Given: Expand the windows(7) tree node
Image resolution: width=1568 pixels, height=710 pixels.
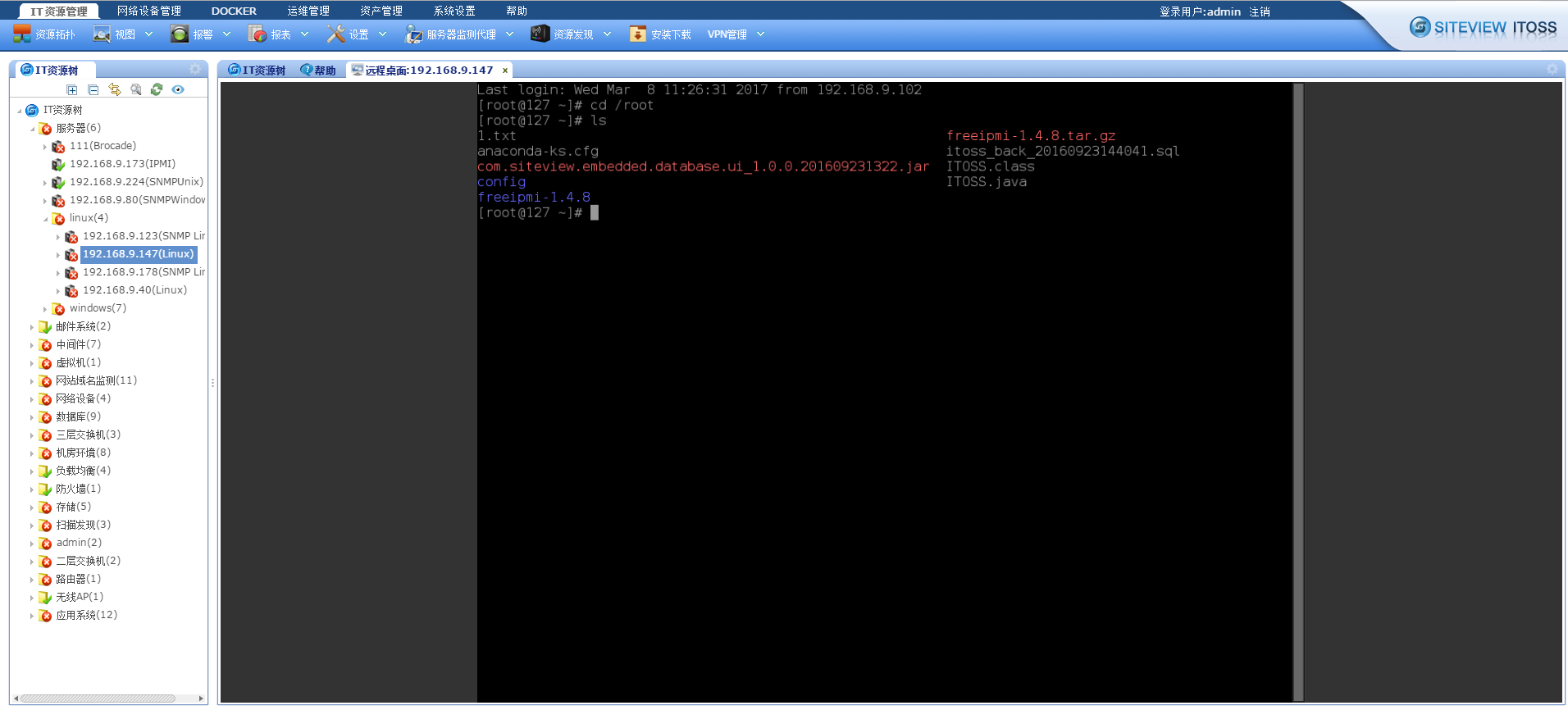Looking at the screenshot, I should pyautogui.click(x=45, y=309).
